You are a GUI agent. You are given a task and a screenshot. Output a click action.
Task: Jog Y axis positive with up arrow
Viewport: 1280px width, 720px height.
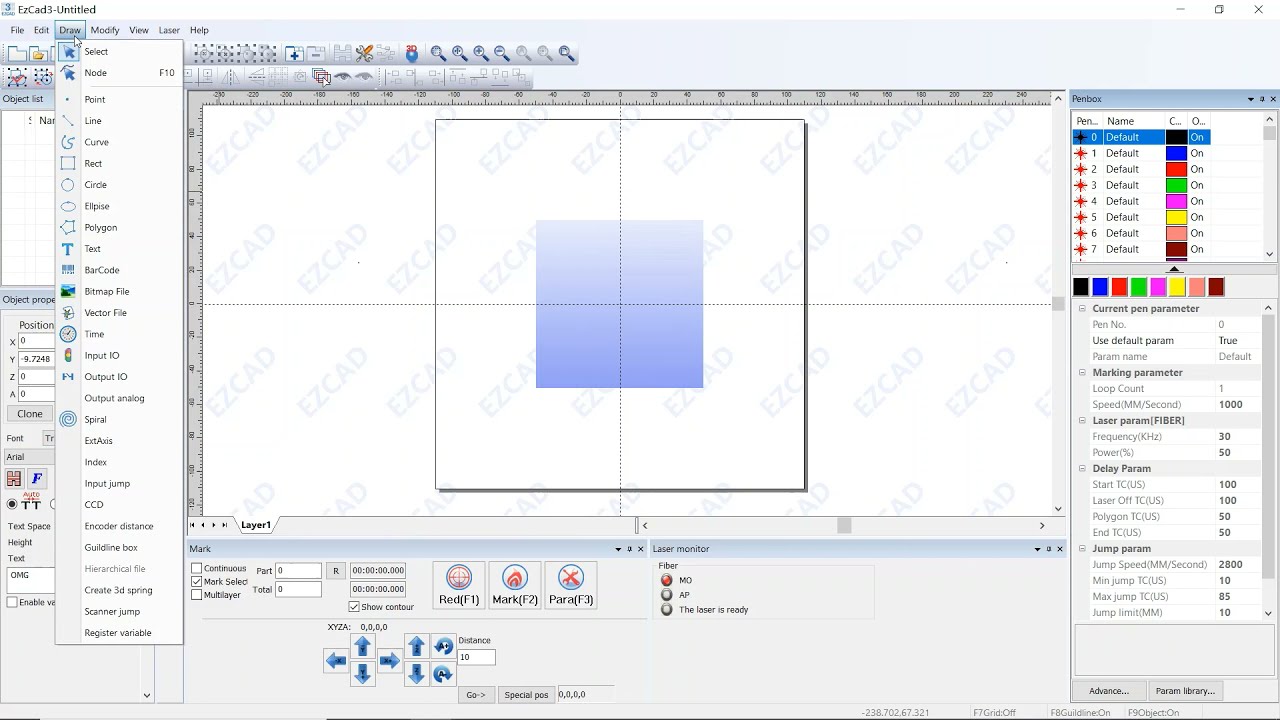tap(363, 647)
